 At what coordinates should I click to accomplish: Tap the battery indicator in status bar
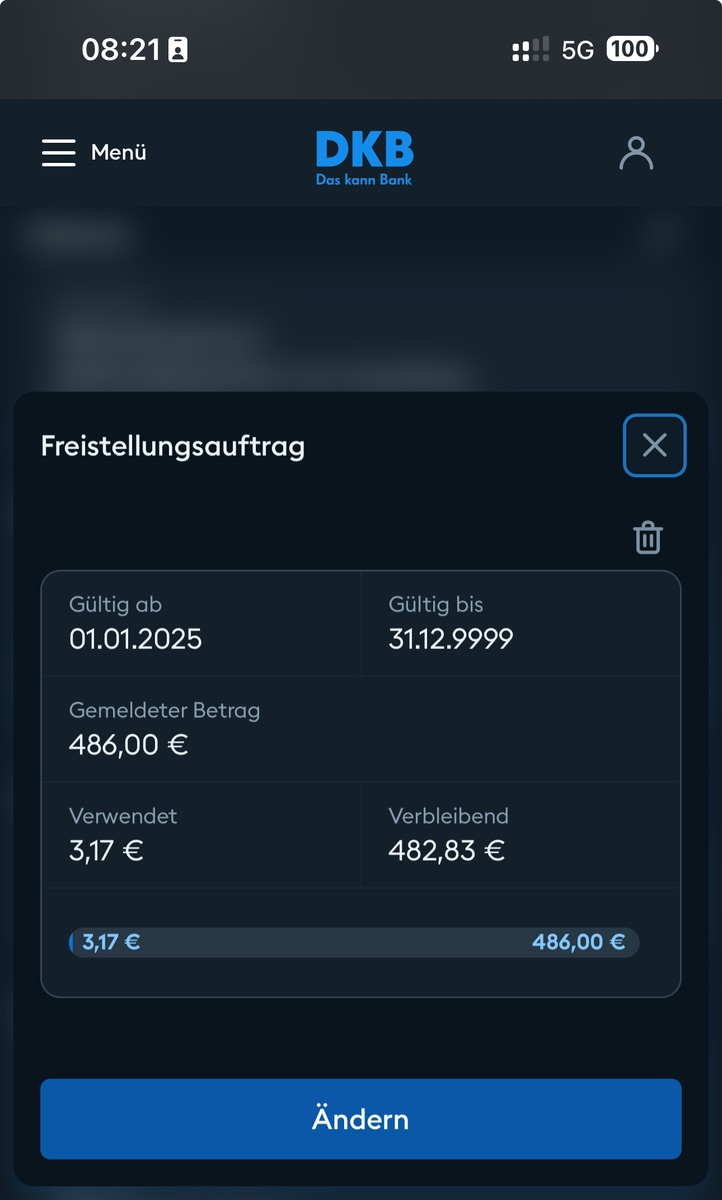pos(632,49)
